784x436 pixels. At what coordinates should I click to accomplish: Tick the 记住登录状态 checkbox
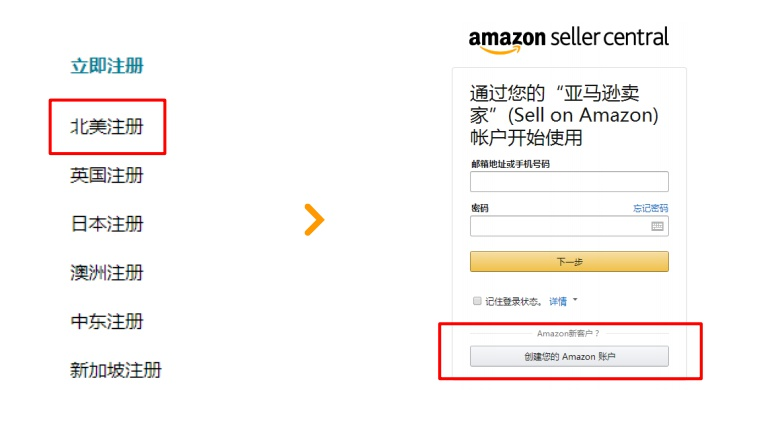point(477,300)
